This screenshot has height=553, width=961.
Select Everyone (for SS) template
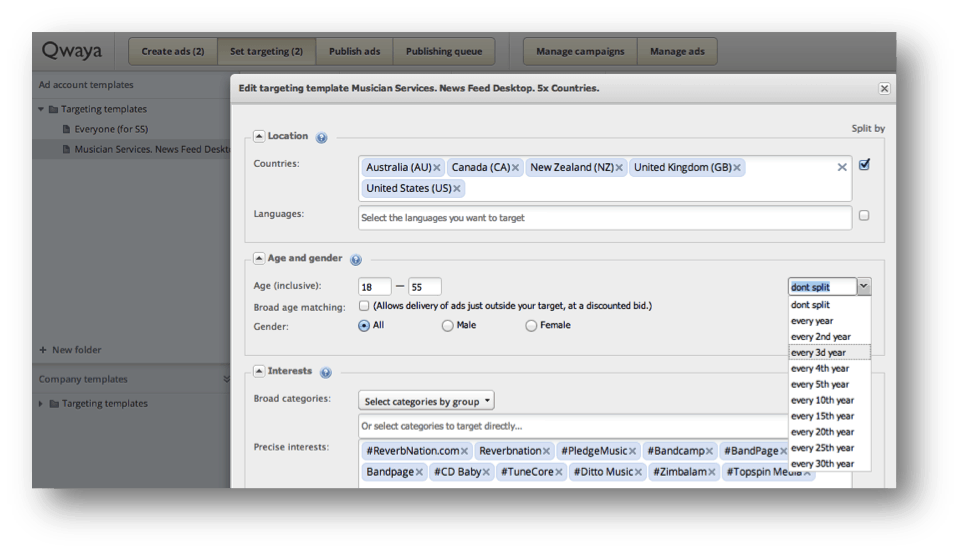click(x=111, y=129)
